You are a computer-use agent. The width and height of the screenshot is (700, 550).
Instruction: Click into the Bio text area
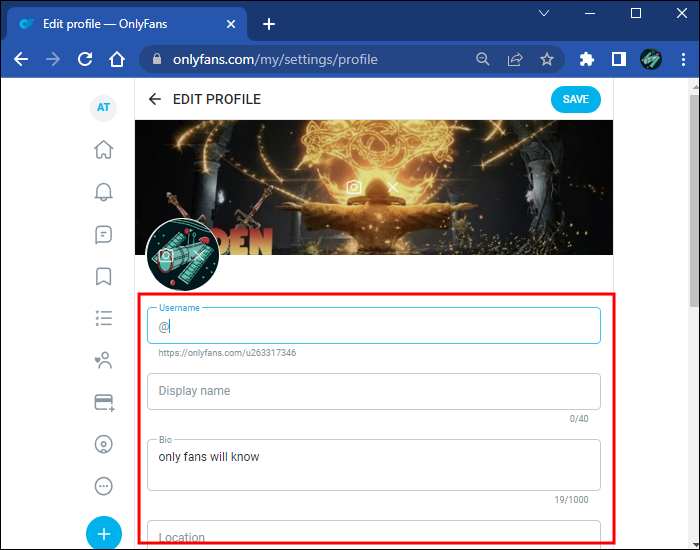374,465
